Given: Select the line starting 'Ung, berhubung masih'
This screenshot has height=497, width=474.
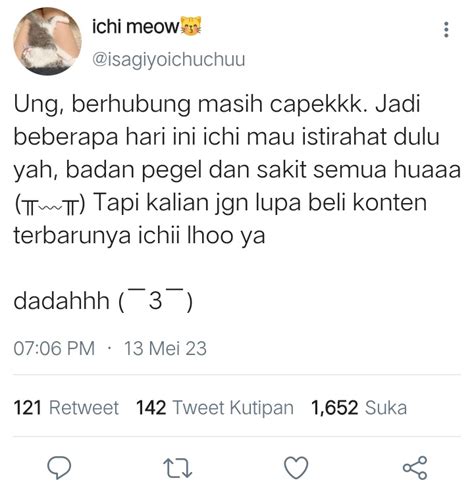Looking at the screenshot, I should (x=217, y=104).
